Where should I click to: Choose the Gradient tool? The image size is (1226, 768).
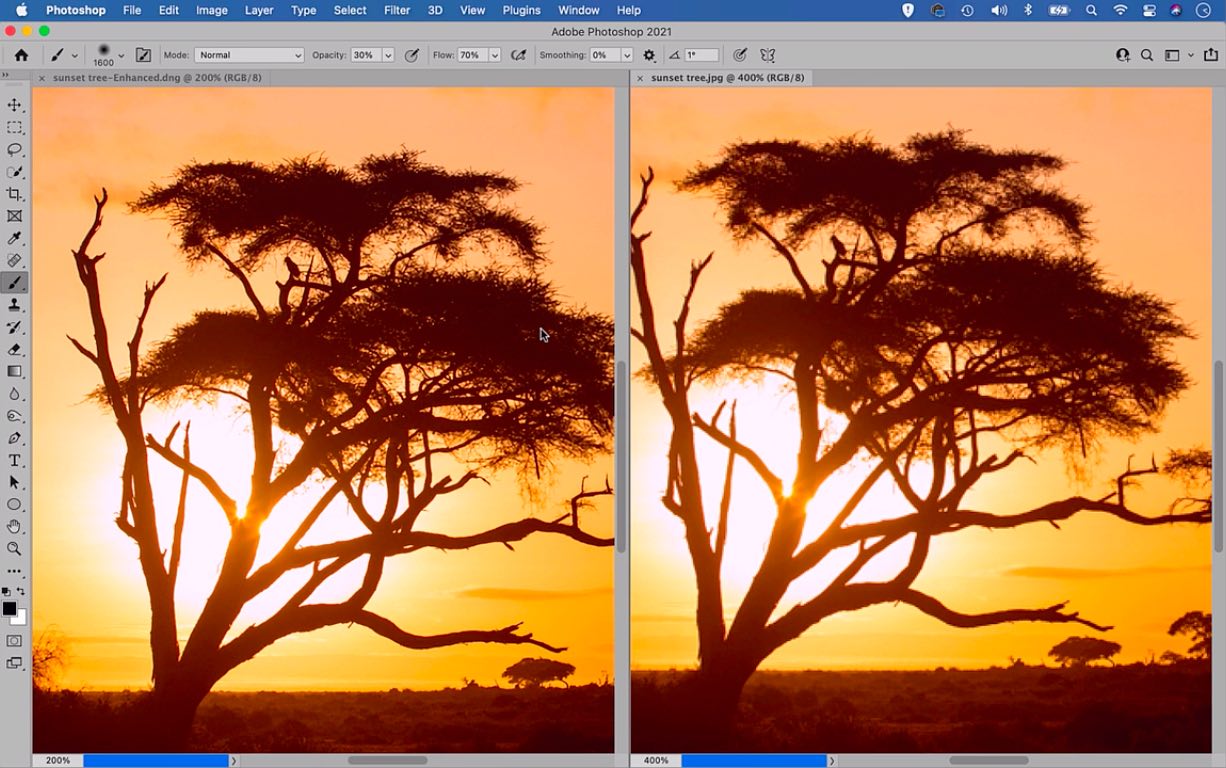click(x=14, y=371)
